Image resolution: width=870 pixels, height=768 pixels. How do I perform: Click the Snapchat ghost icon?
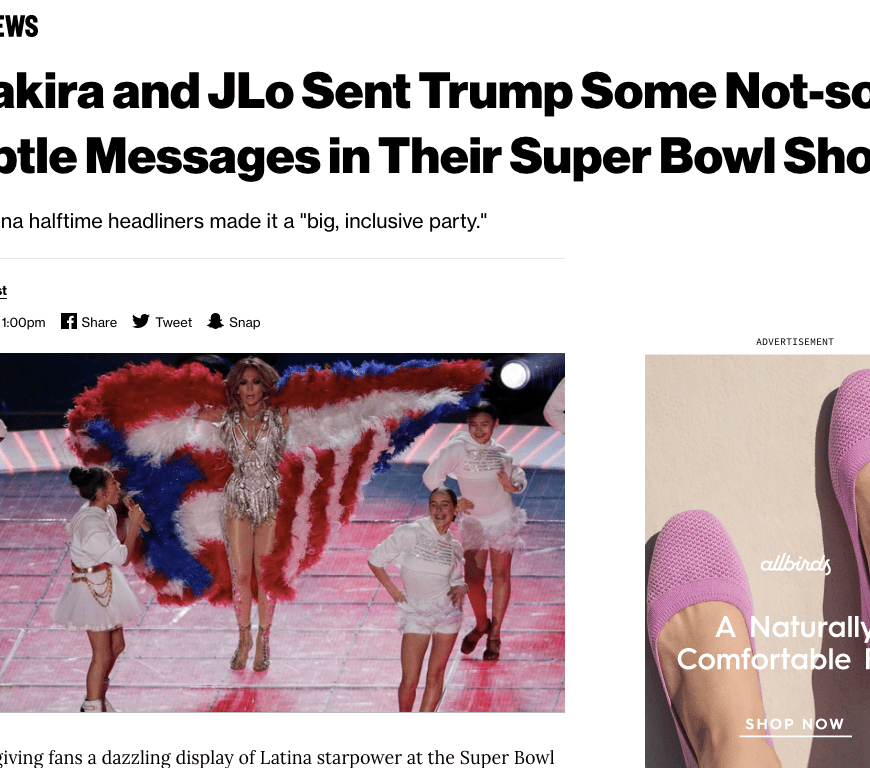(x=215, y=321)
